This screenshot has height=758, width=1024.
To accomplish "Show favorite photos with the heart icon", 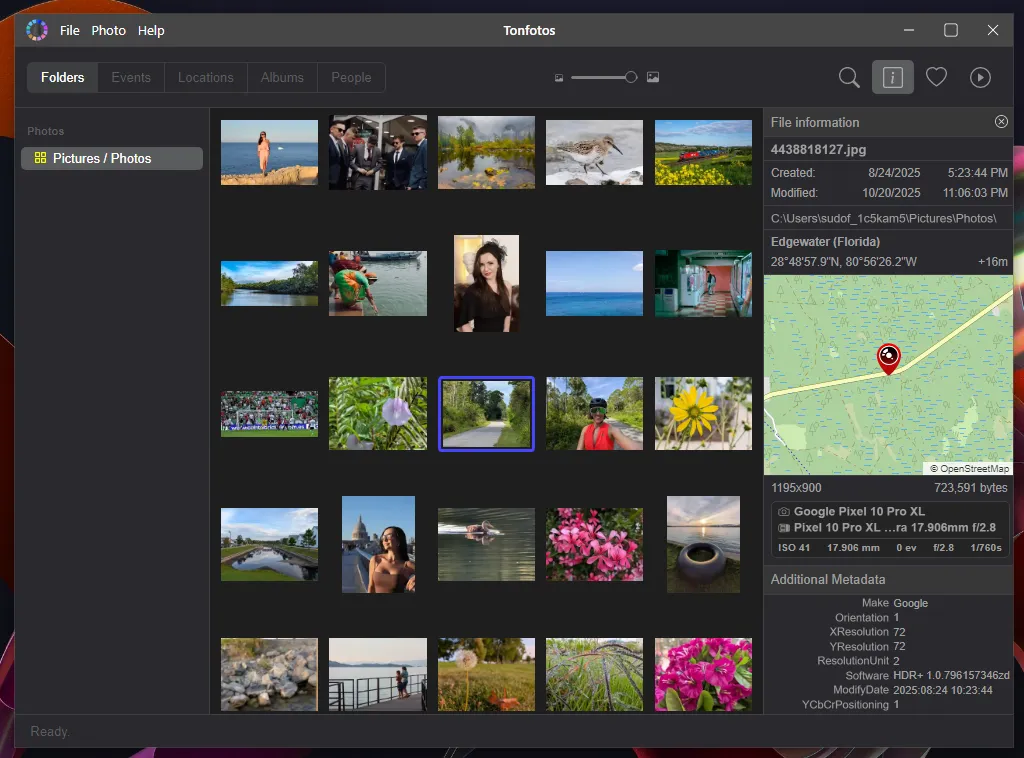I will coord(936,77).
